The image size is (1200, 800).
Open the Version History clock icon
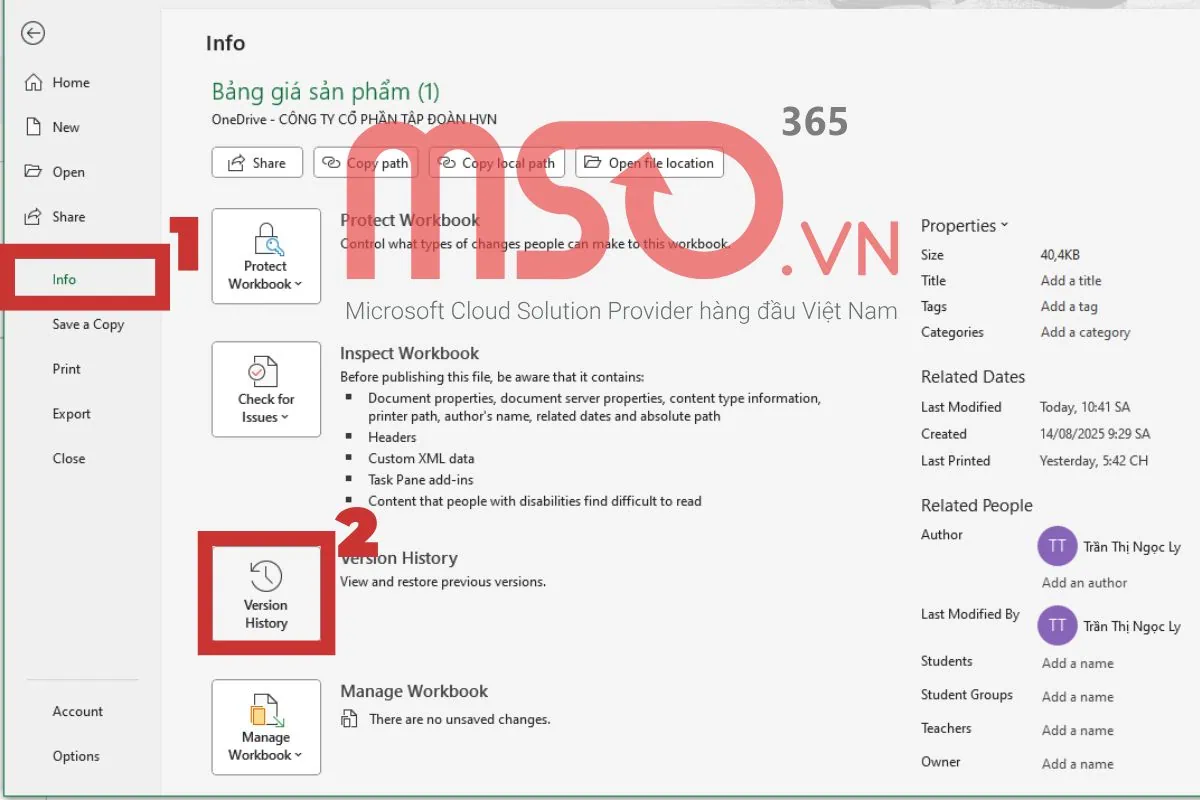click(266, 576)
